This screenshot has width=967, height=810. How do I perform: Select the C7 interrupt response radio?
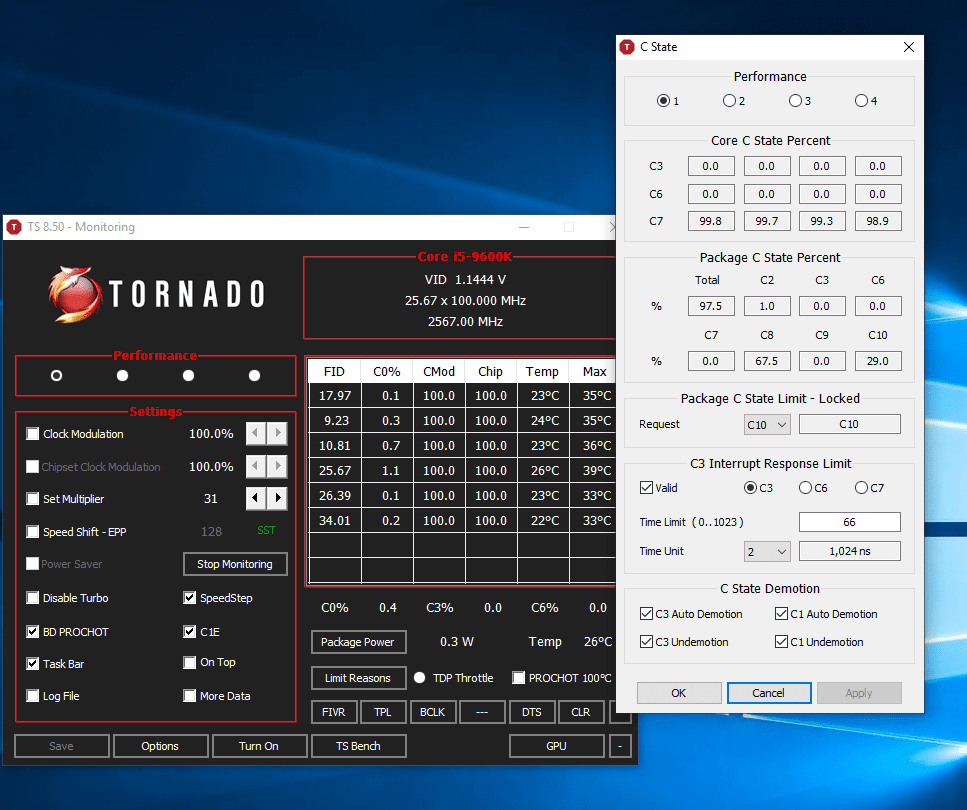click(862, 487)
